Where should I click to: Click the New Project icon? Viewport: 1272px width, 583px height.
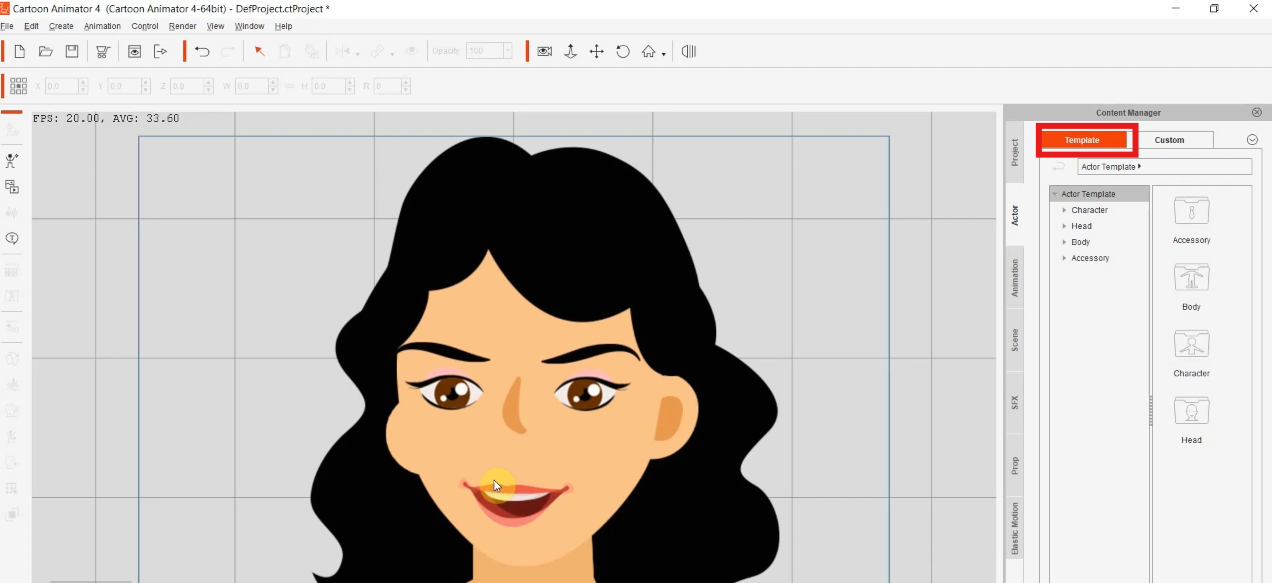pos(19,51)
